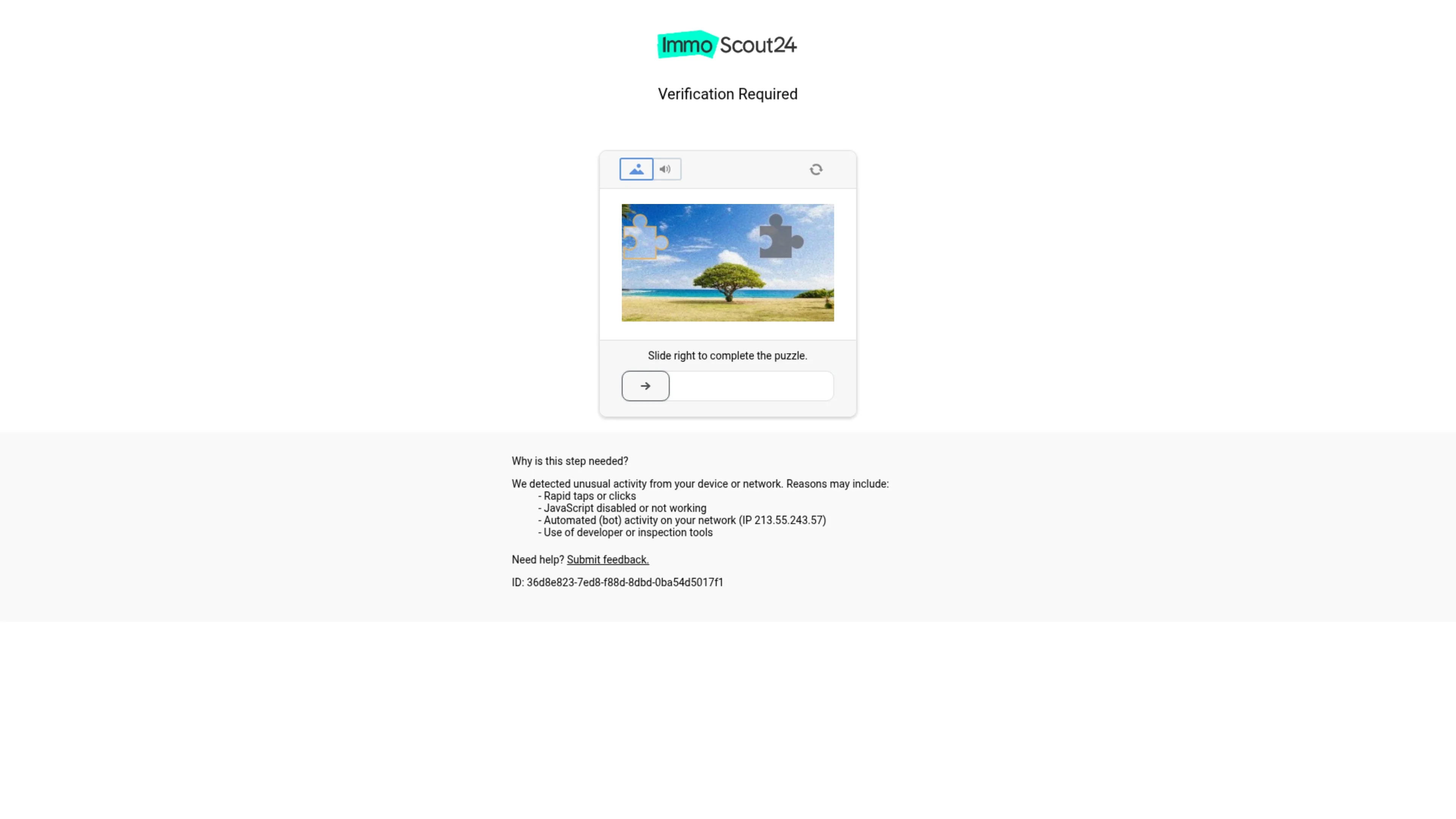Screen dimensions: 1456x819
Task: Open the Submit feedback link
Action: (607, 560)
